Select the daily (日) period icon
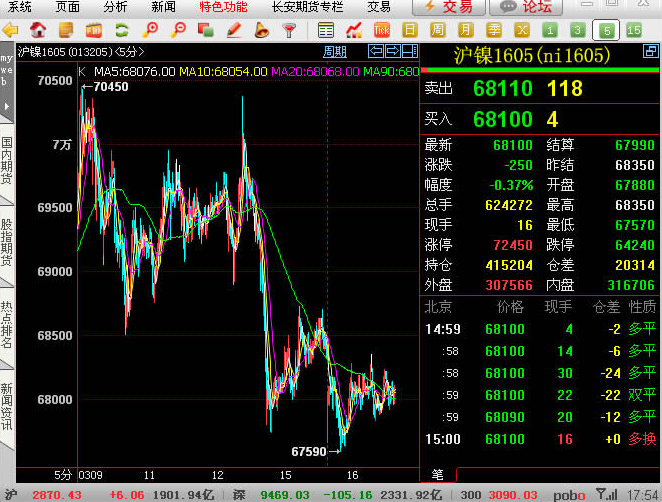This screenshot has width=662, height=502. coord(410,30)
